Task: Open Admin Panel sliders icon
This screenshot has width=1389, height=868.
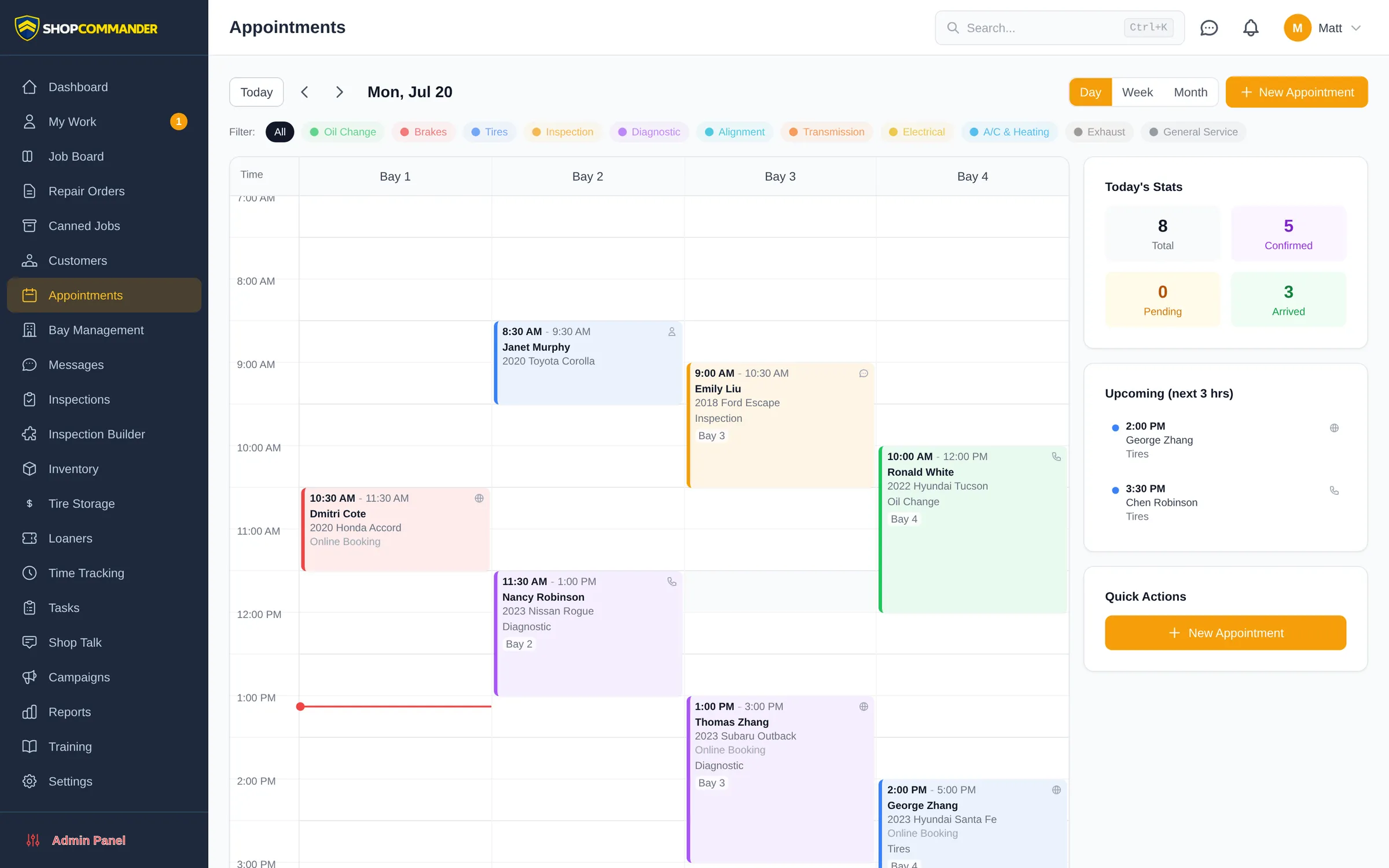Action: coord(33,840)
